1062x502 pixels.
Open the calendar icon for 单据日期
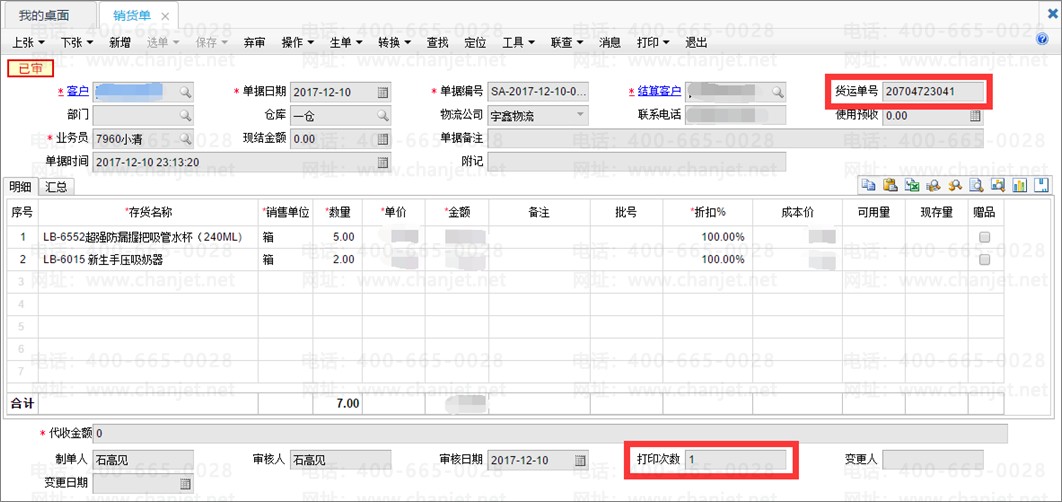pos(383,92)
